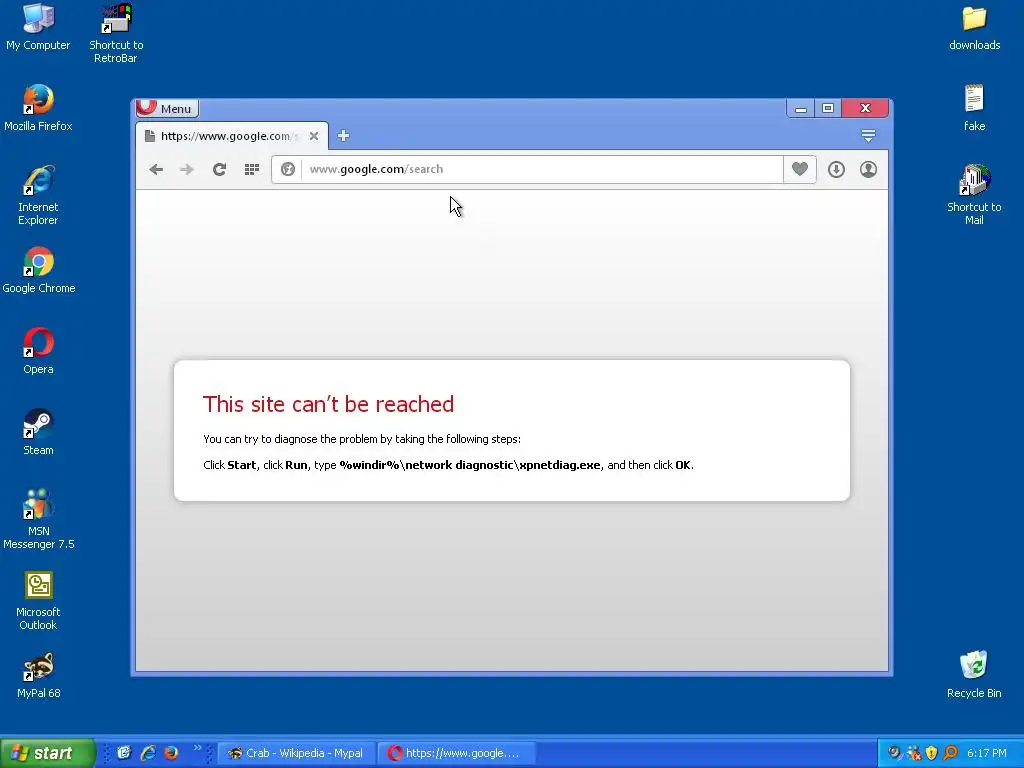The height and width of the screenshot is (768, 1024).
Task: Select Mozilla Firefox desktop icon
Action: pos(38,108)
